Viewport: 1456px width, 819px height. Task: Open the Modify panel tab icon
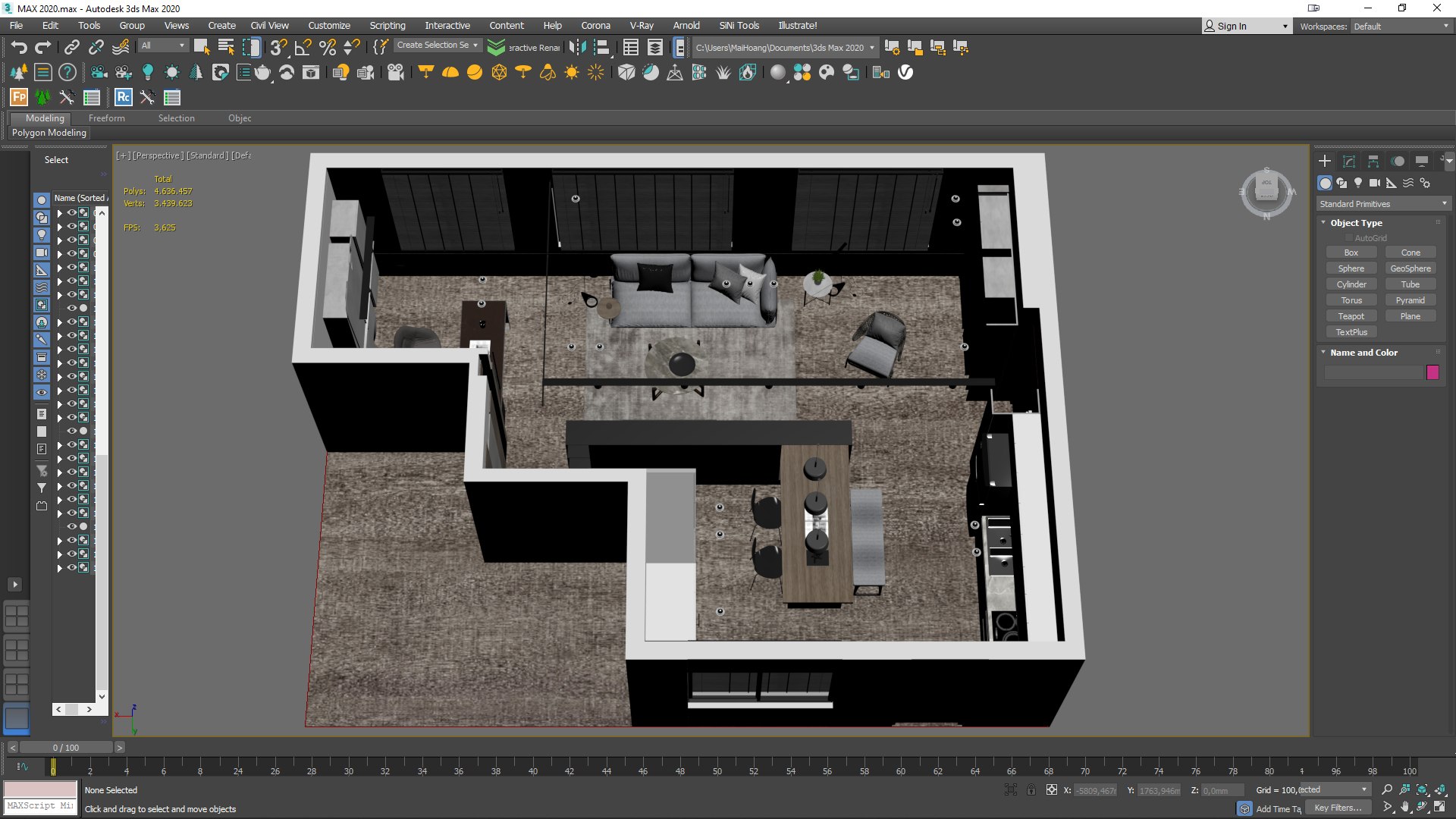click(1349, 161)
